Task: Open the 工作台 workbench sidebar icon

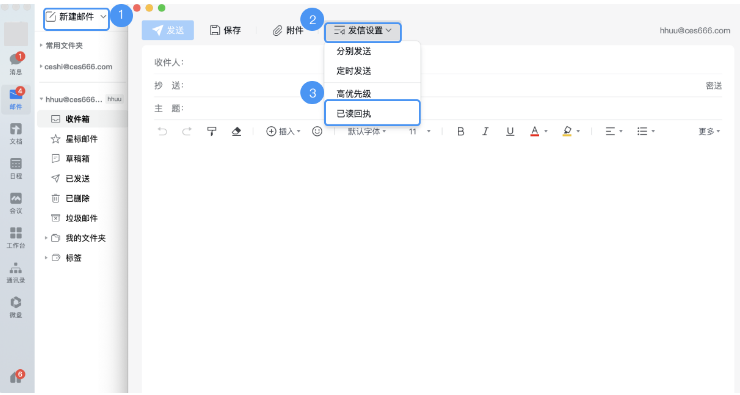Action: coord(16,237)
